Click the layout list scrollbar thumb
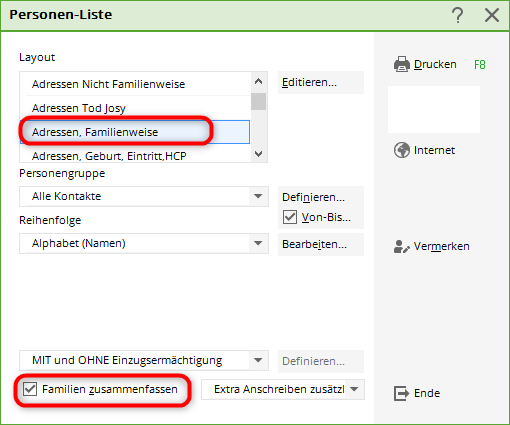The width and height of the screenshot is (510, 425). click(258, 101)
